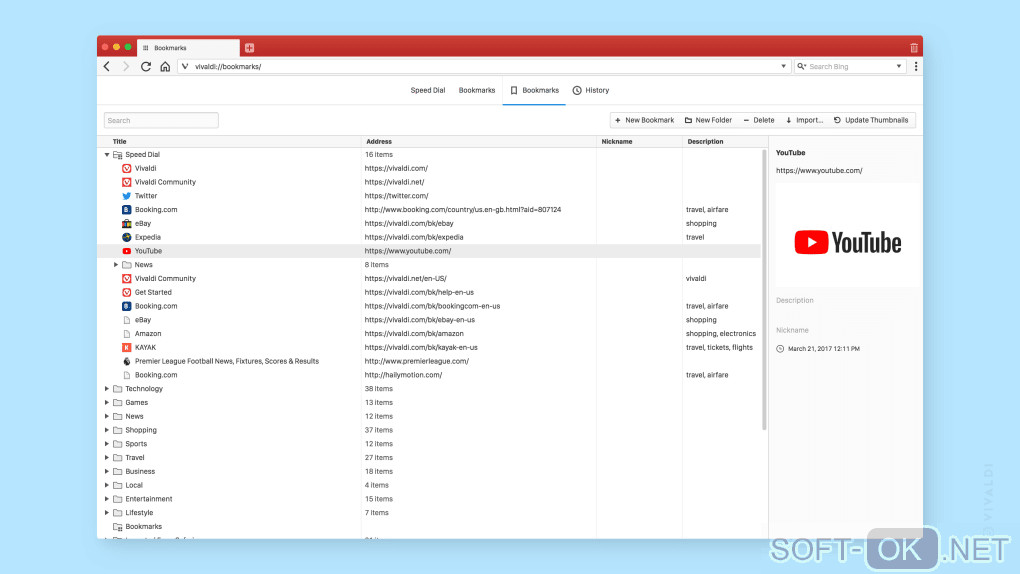
Task: Select the Business folder row
Action: 429,471
